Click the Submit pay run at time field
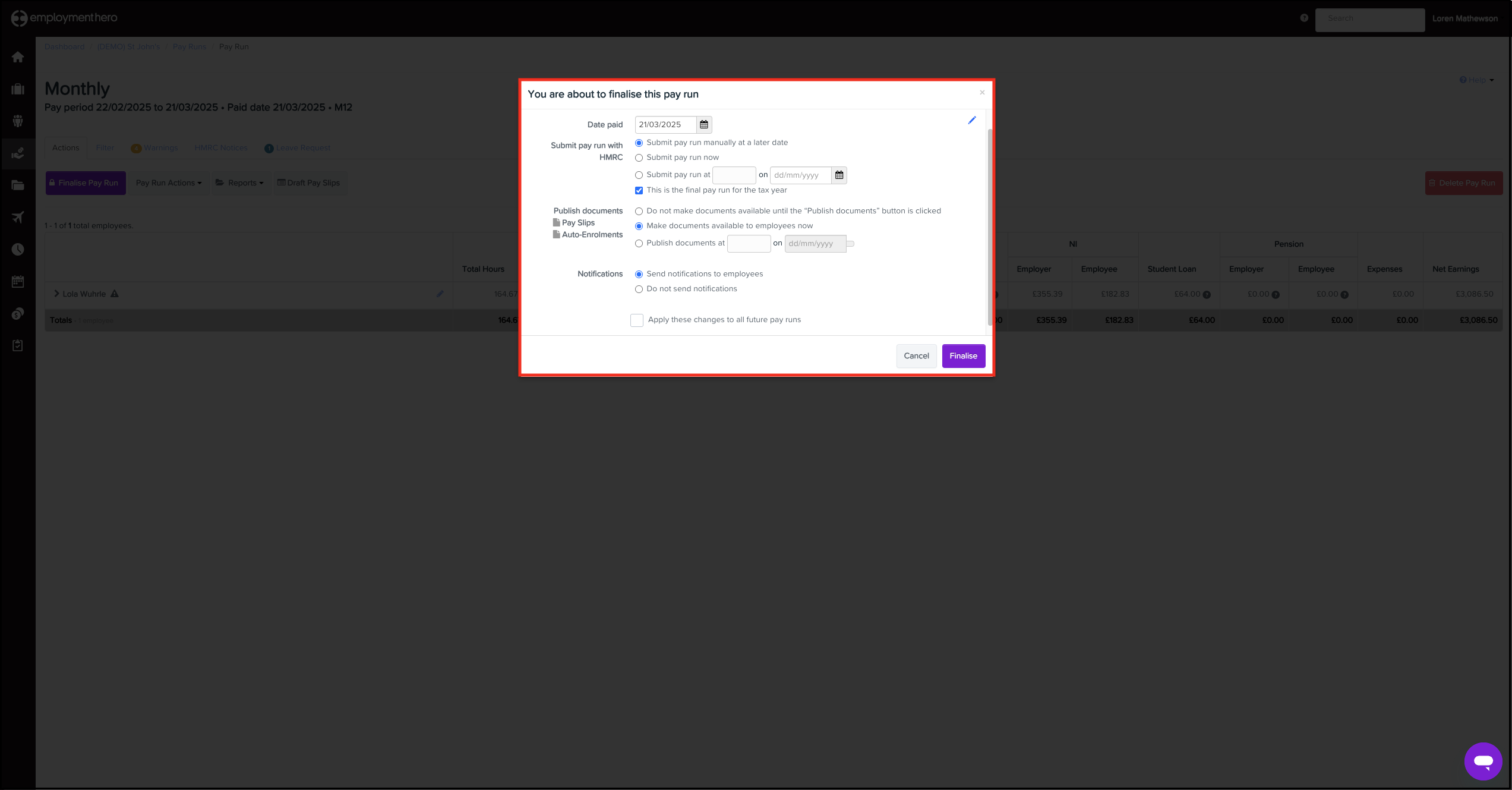This screenshot has width=1512, height=790. pos(734,175)
